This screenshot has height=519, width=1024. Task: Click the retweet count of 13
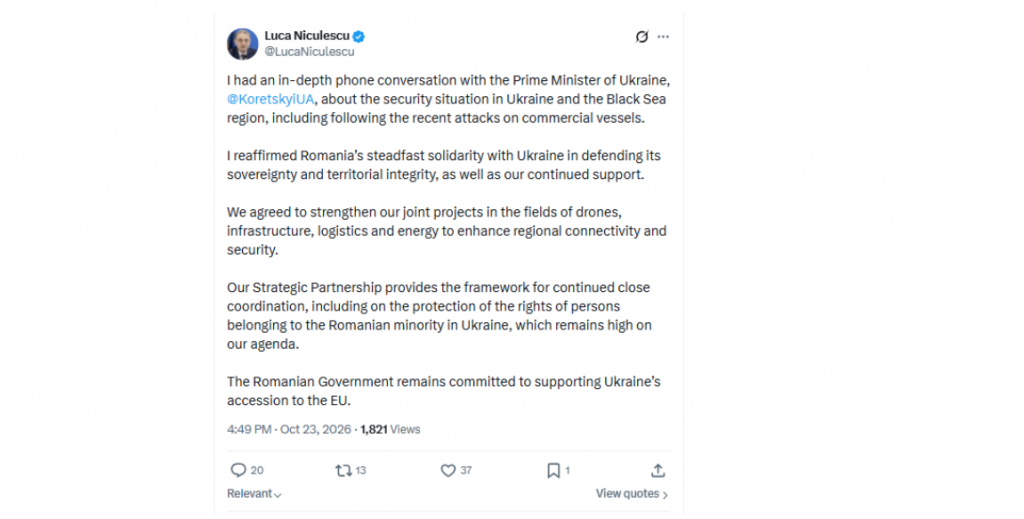[361, 470]
